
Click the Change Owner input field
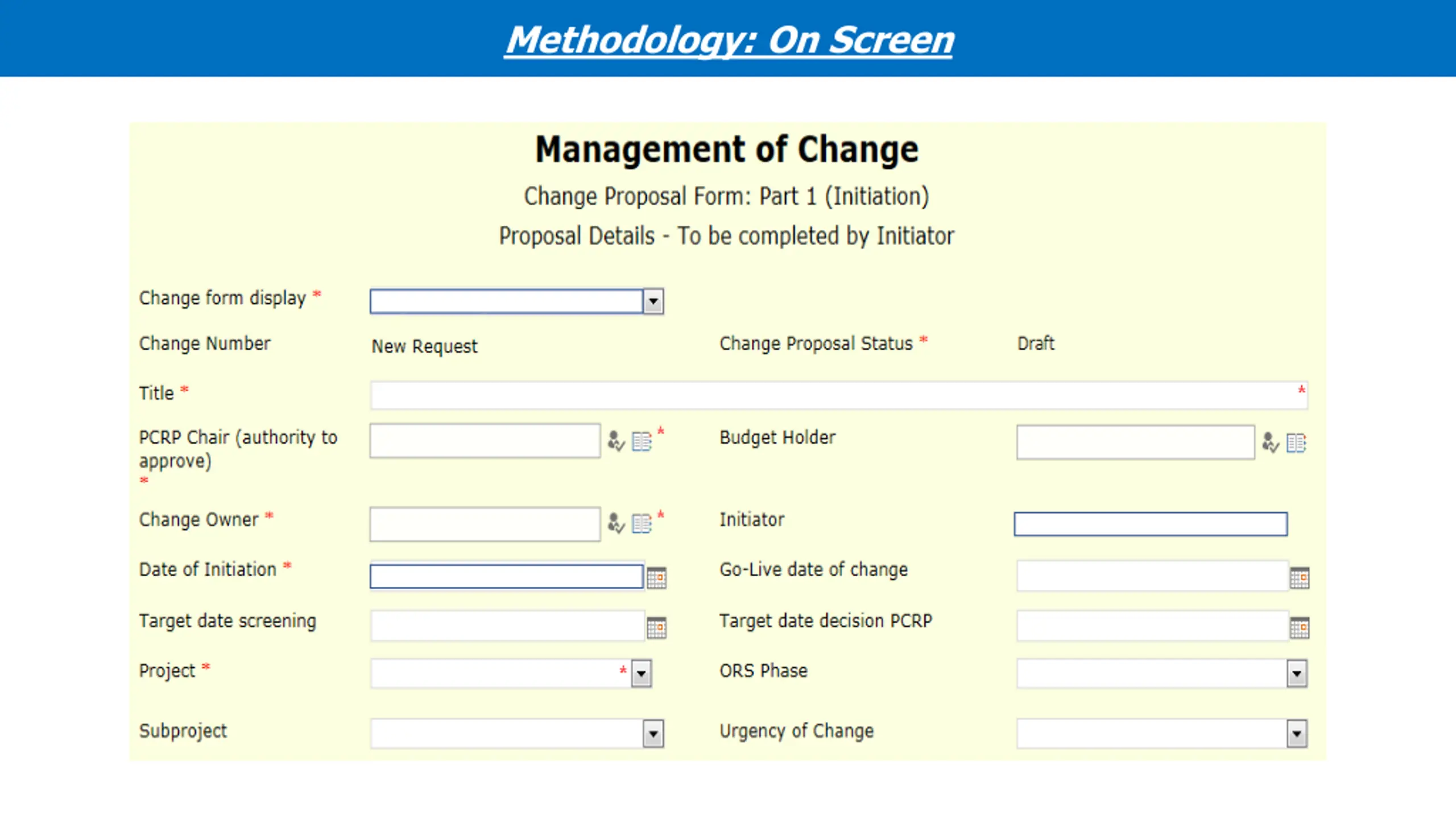pos(485,524)
